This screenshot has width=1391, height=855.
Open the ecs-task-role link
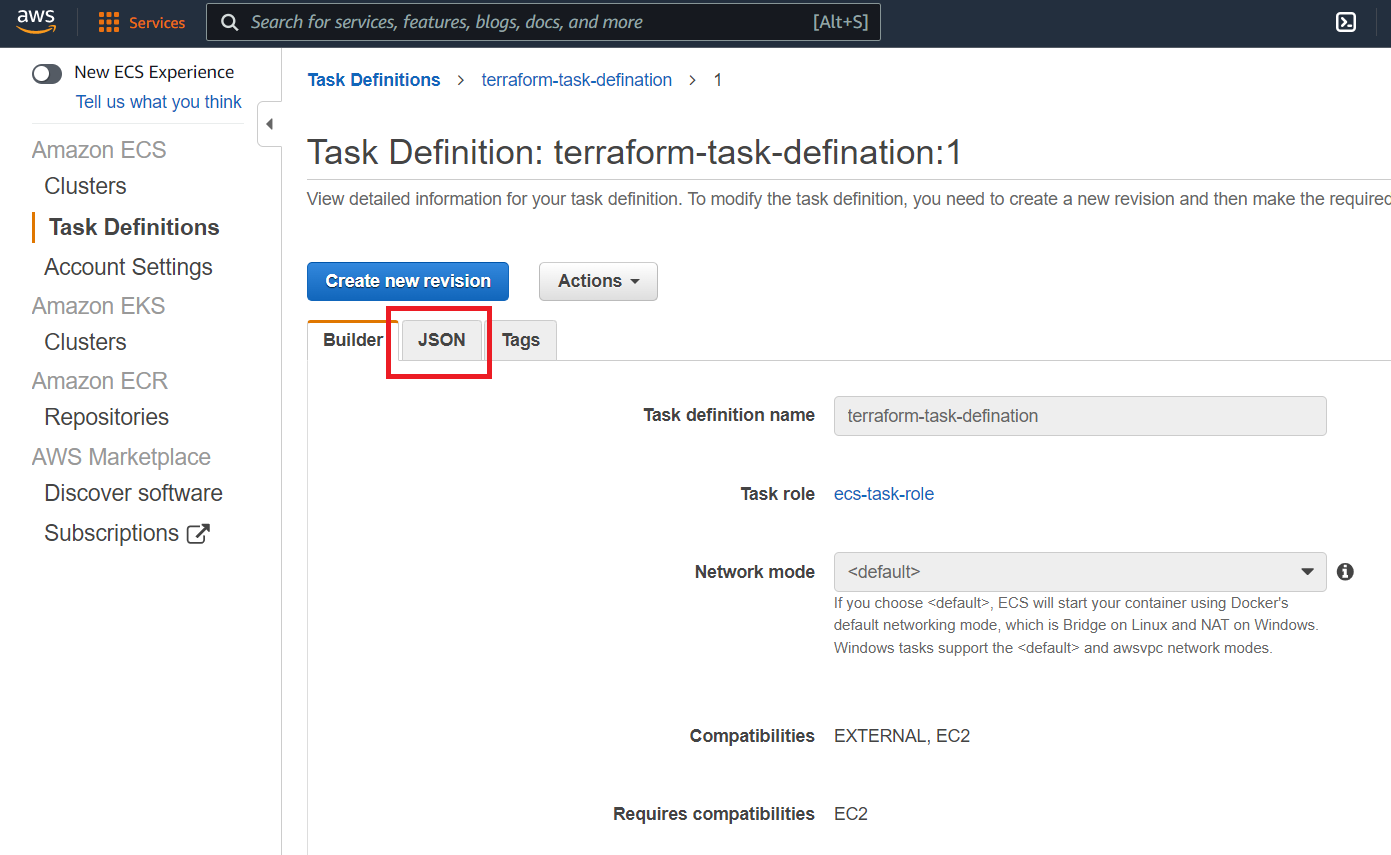pyautogui.click(x=884, y=494)
